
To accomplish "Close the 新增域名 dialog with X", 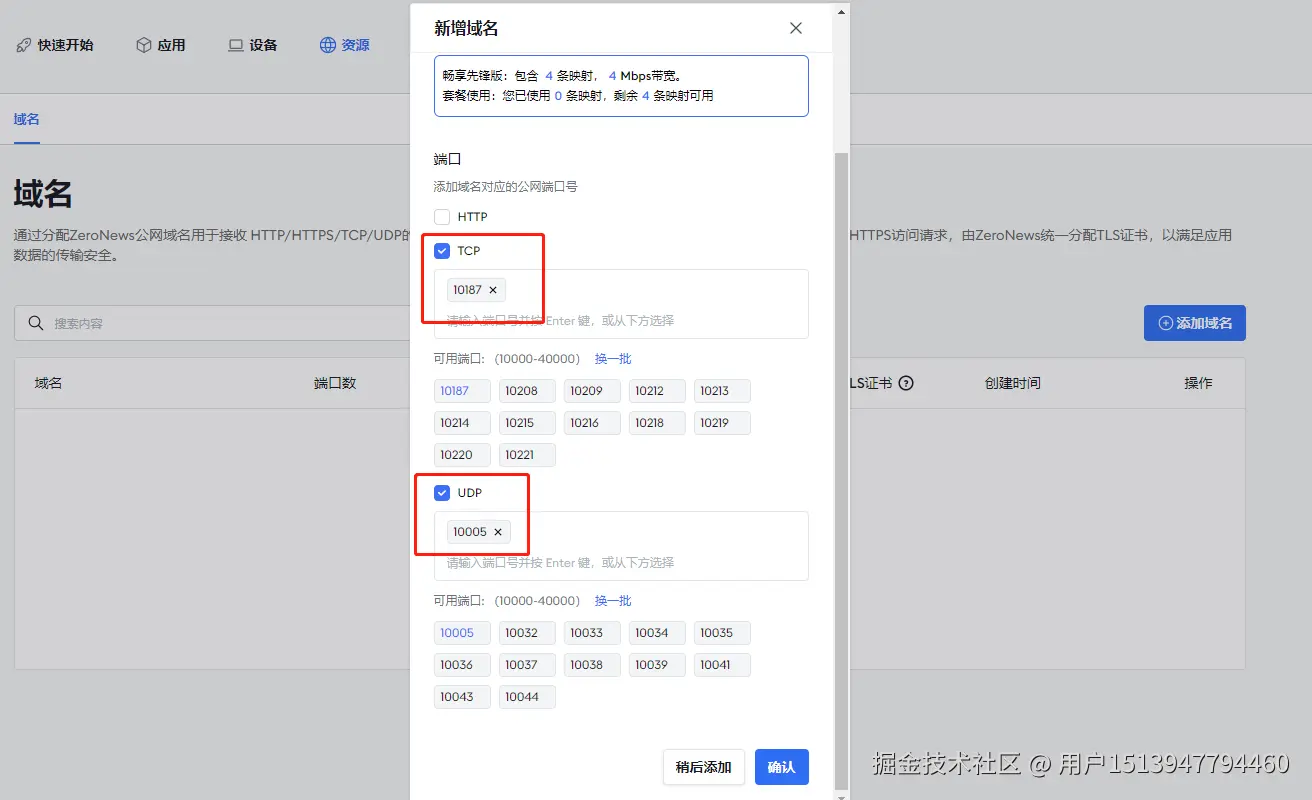I will pos(796,28).
